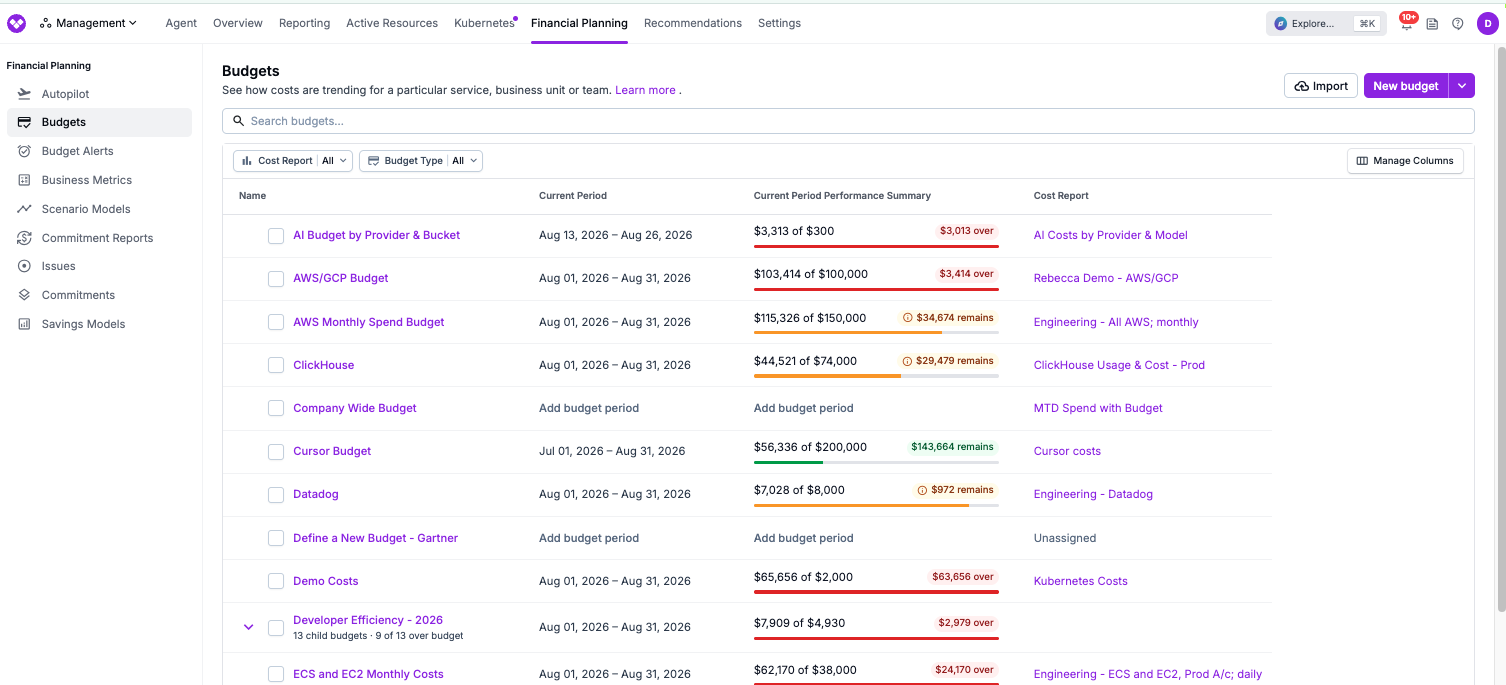Click the Vantage logo icon

point(17,23)
